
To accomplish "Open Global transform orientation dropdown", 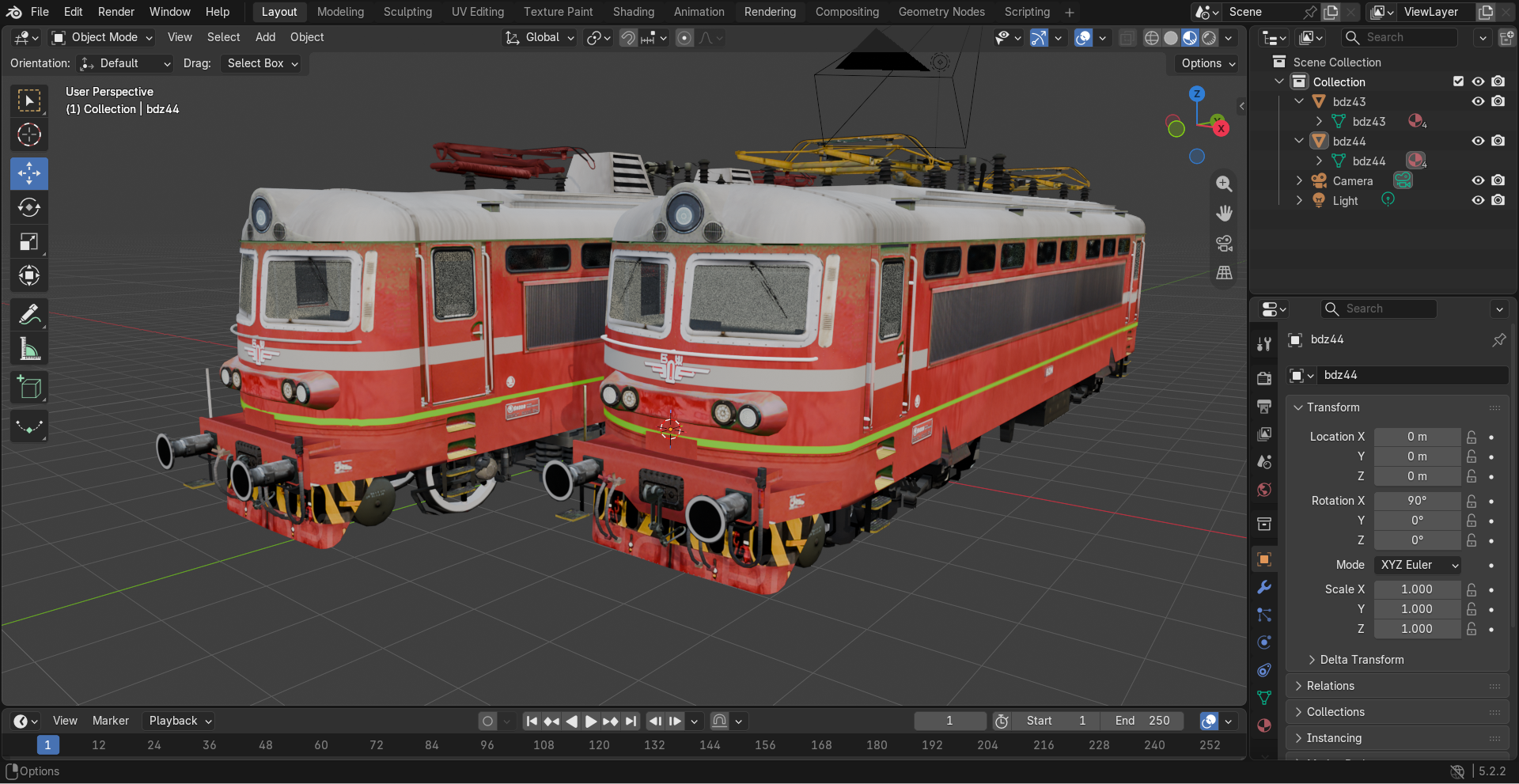I will [540, 37].
